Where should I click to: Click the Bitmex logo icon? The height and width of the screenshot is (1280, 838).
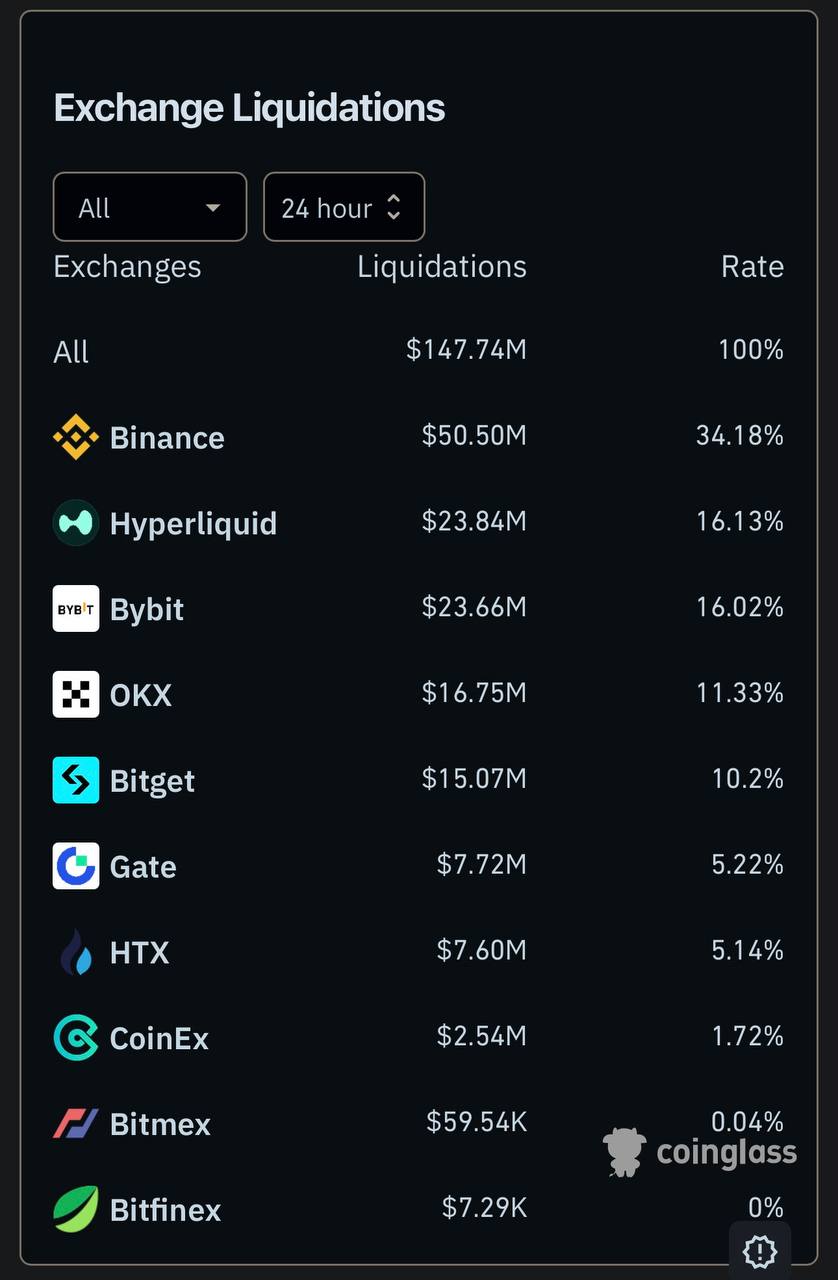[76, 1124]
